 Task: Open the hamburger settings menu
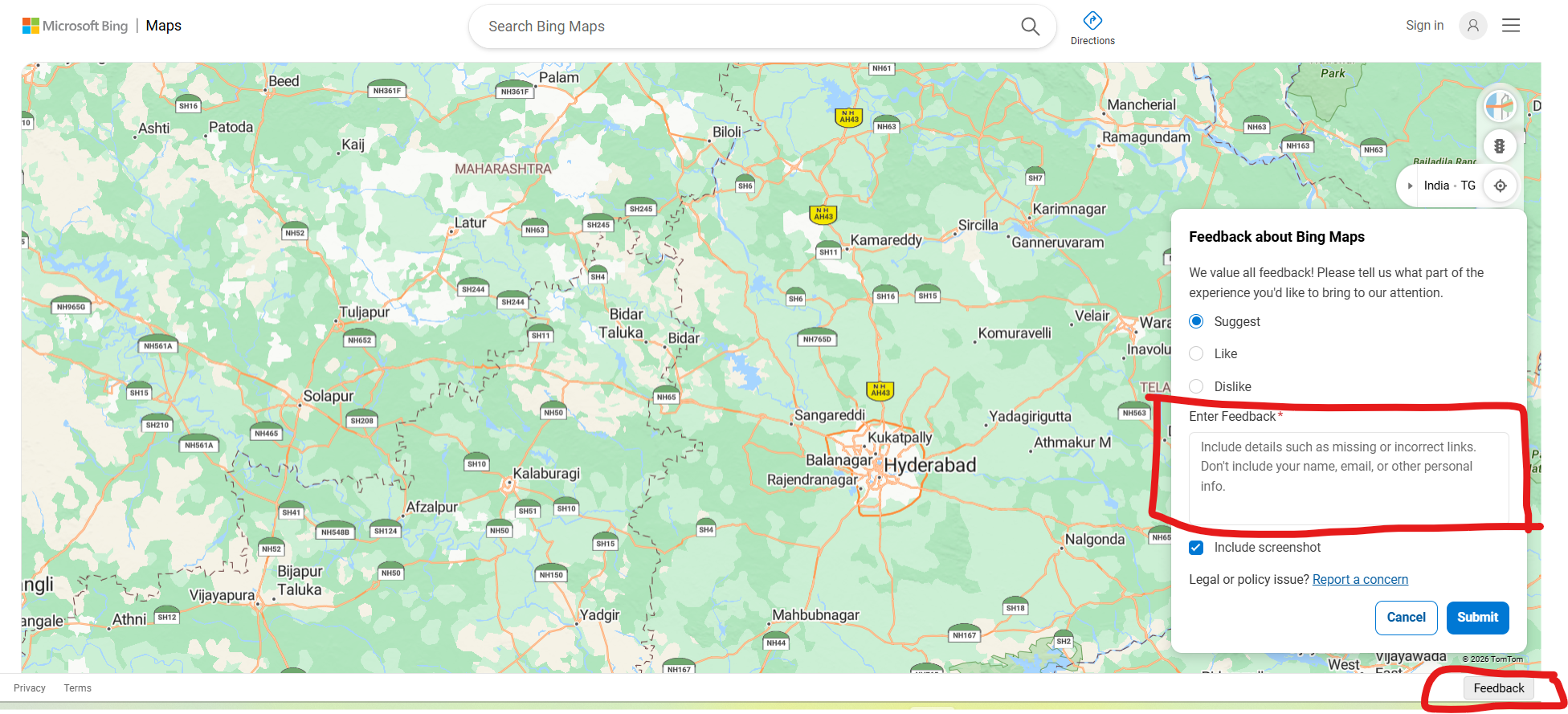tap(1511, 26)
